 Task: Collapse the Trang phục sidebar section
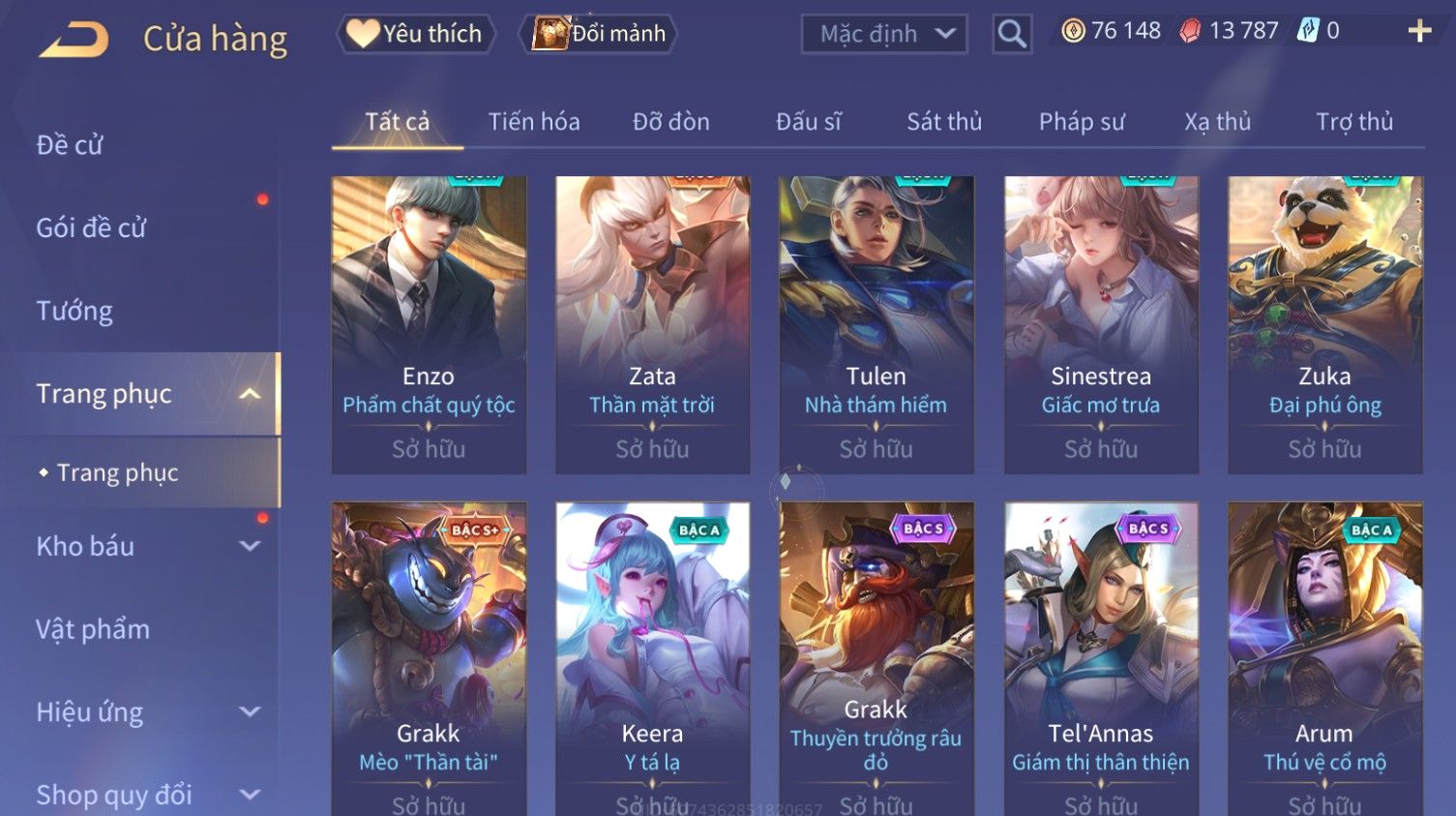pos(250,394)
